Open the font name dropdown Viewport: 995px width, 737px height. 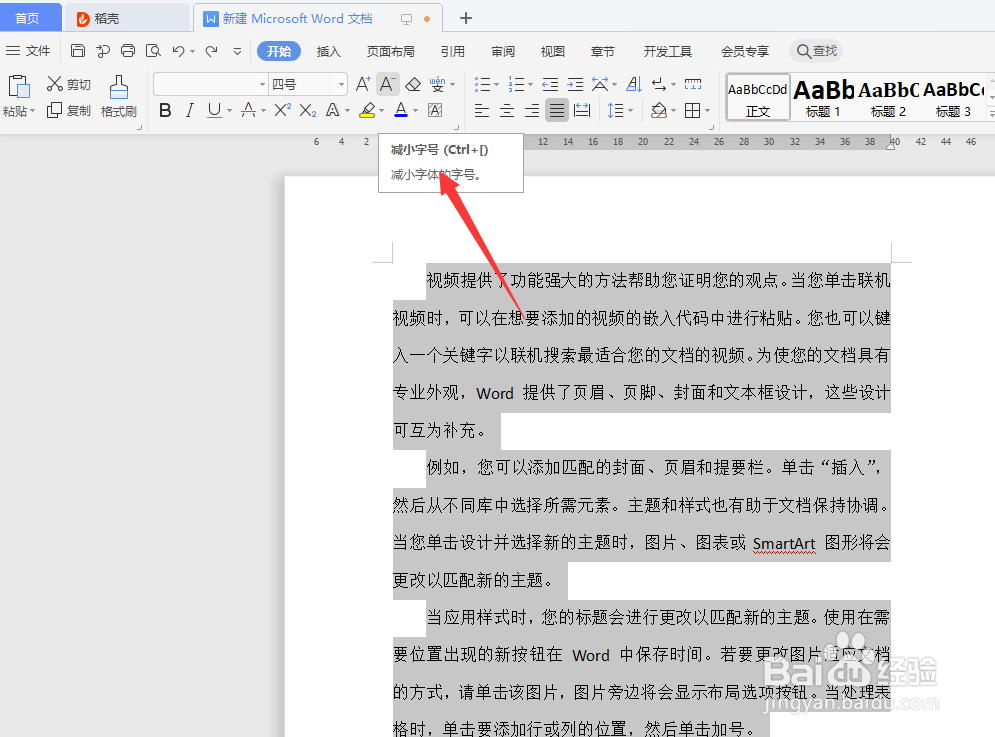tap(262, 84)
